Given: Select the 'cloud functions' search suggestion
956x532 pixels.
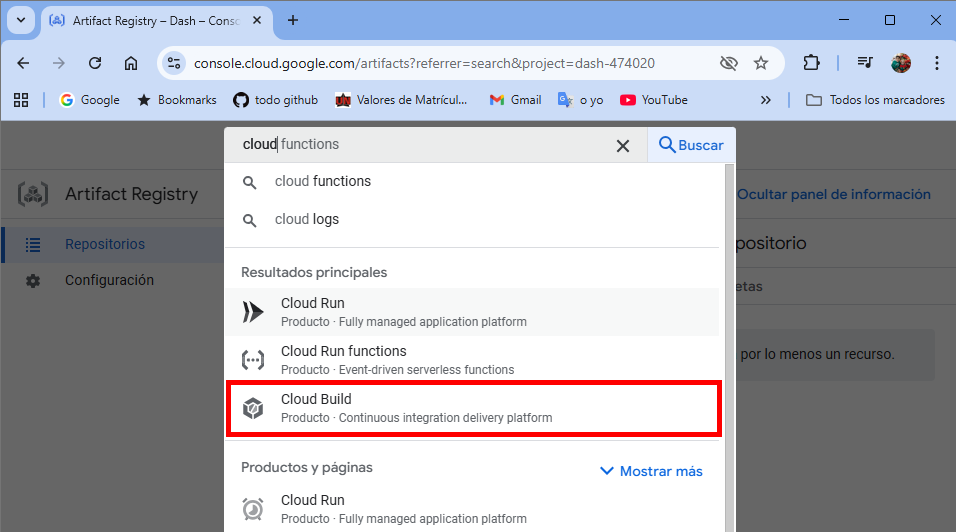Looking at the screenshot, I should [472, 182].
